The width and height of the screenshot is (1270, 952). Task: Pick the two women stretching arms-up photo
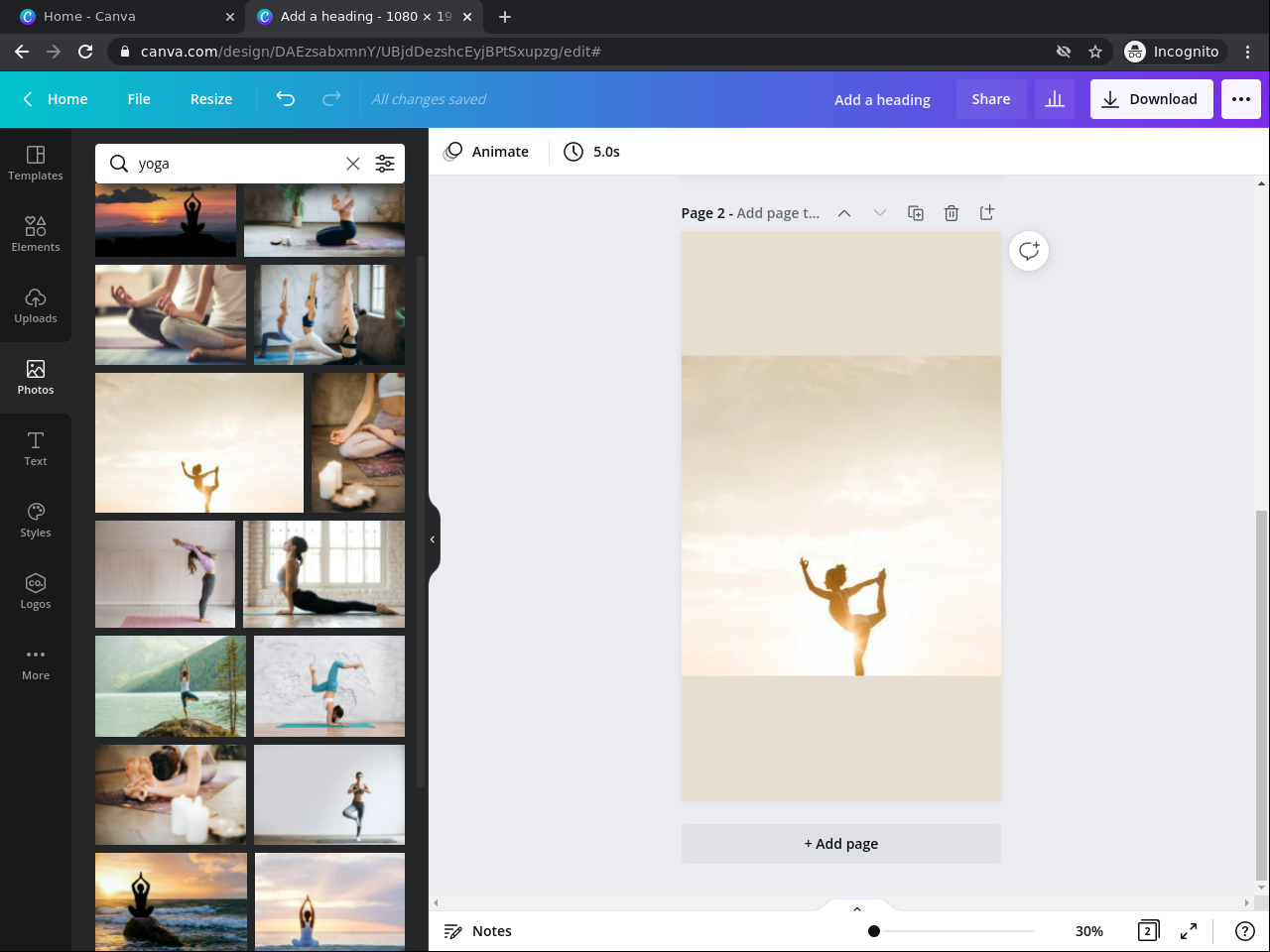coord(329,314)
